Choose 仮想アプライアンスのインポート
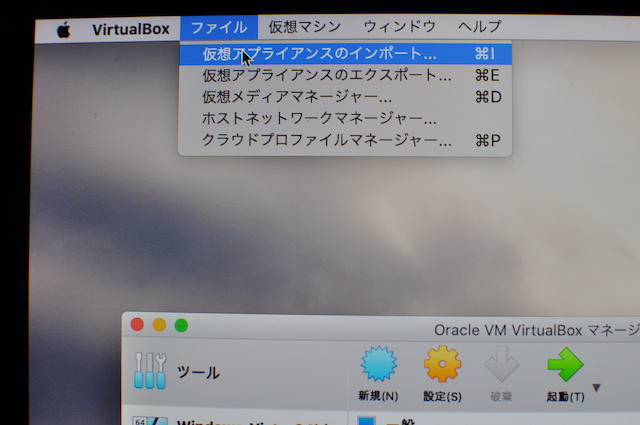The image size is (640, 425). click(x=345, y=54)
